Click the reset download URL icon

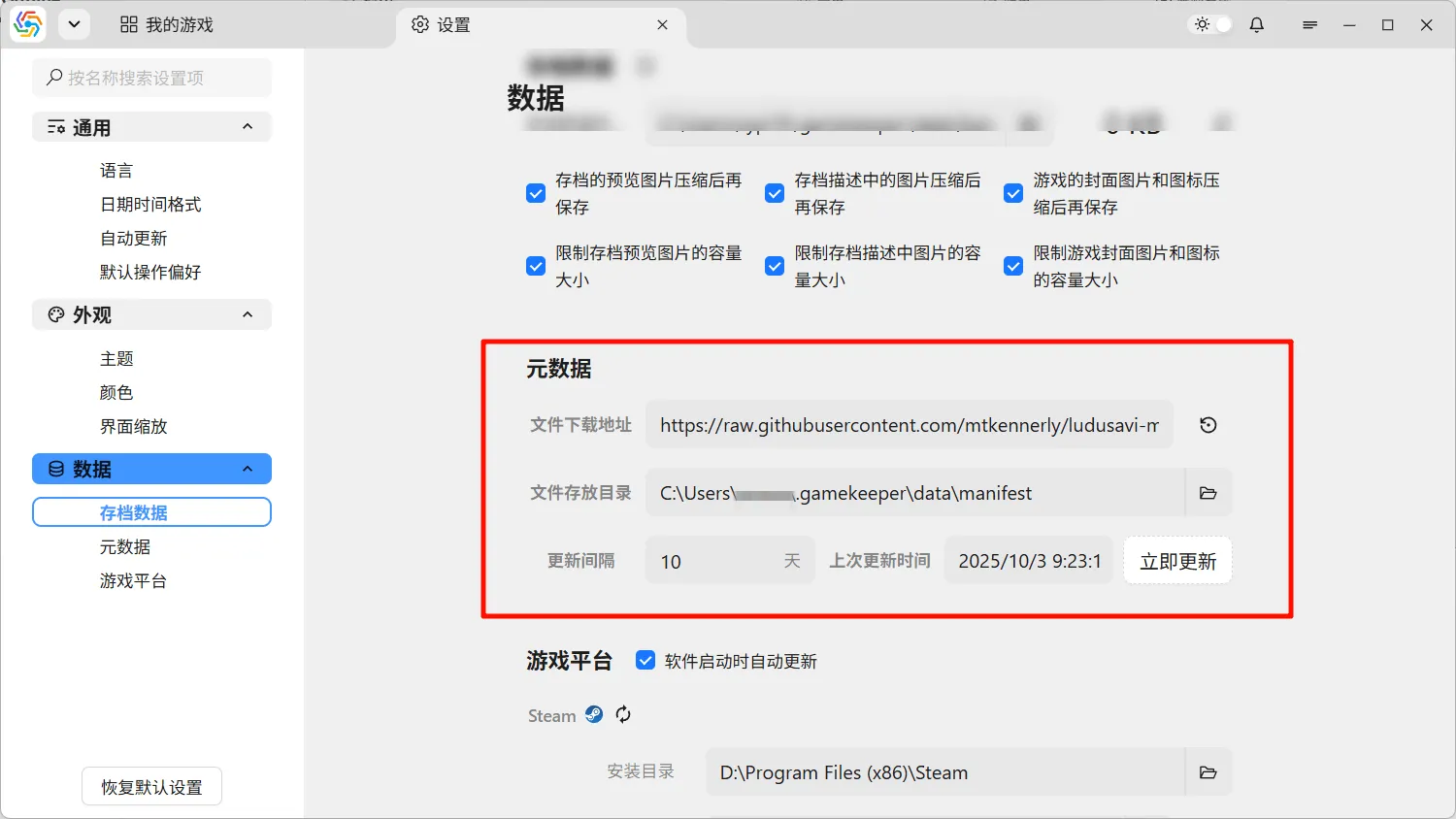tap(1208, 425)
